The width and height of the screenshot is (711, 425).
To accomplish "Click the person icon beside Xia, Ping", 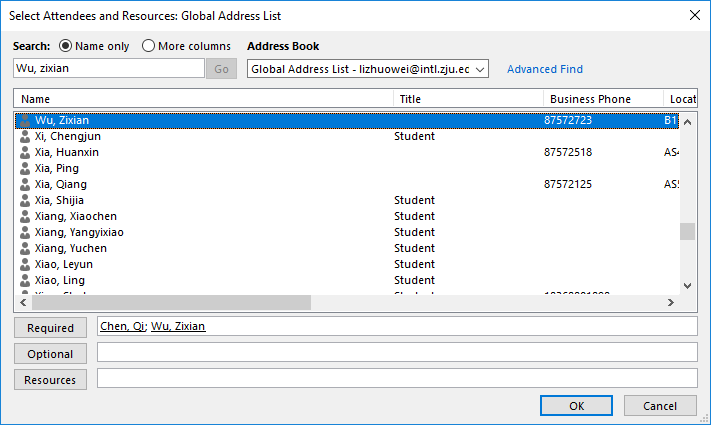I will point(25,168).
